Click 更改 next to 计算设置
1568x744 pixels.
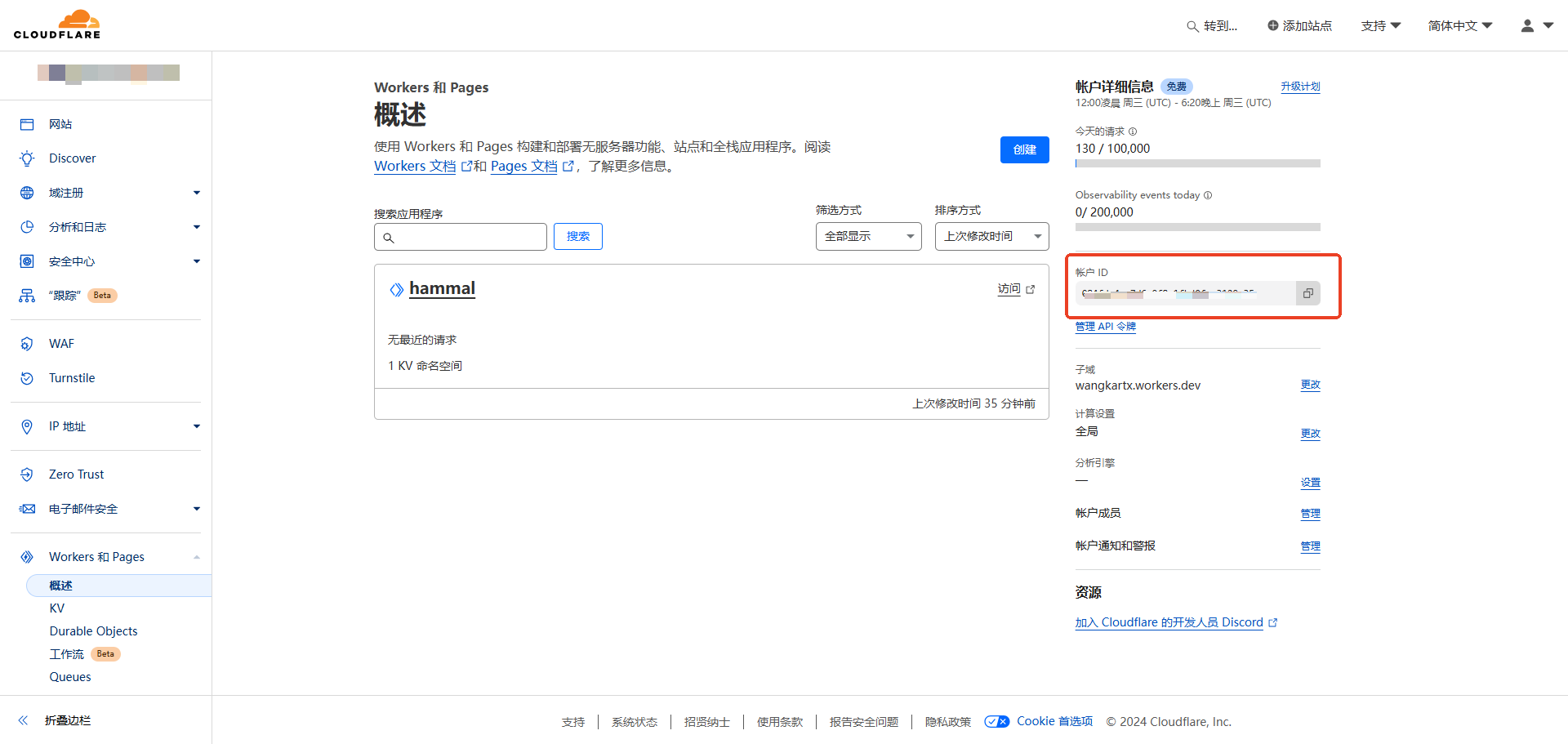click(1311, 434)
